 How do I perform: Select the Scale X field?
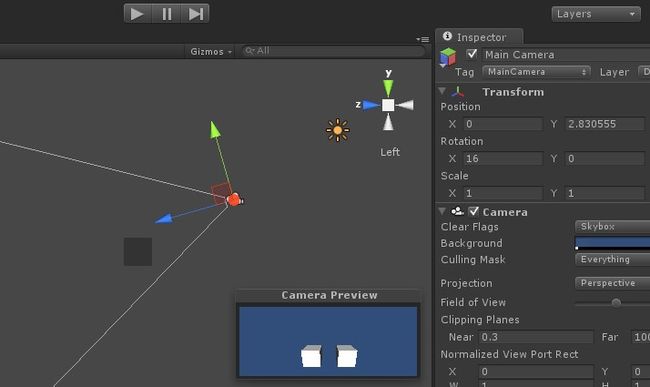[x=503, y=193]
